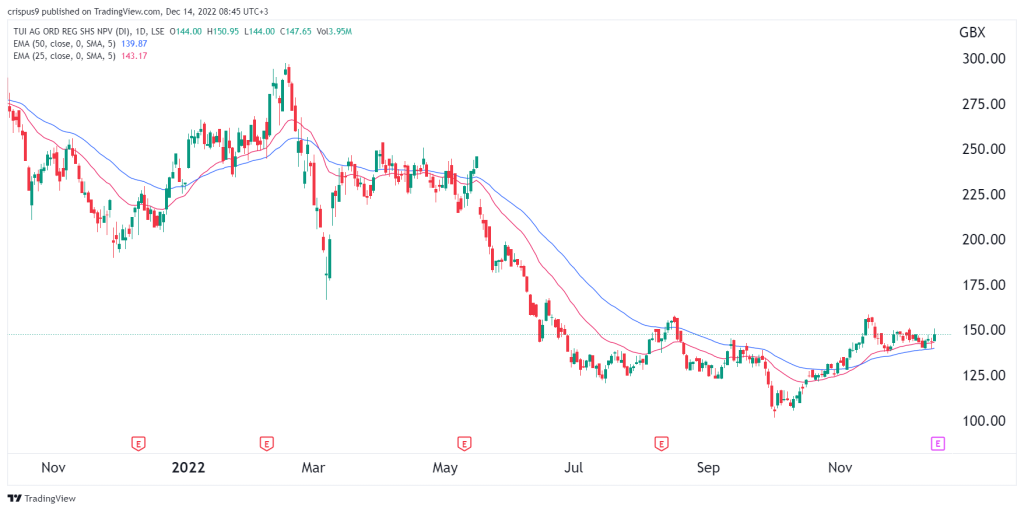The image size is (1024, 511).
Task: Click the GBX currency label
Action: pyautogui.click(x=970, y=32)
